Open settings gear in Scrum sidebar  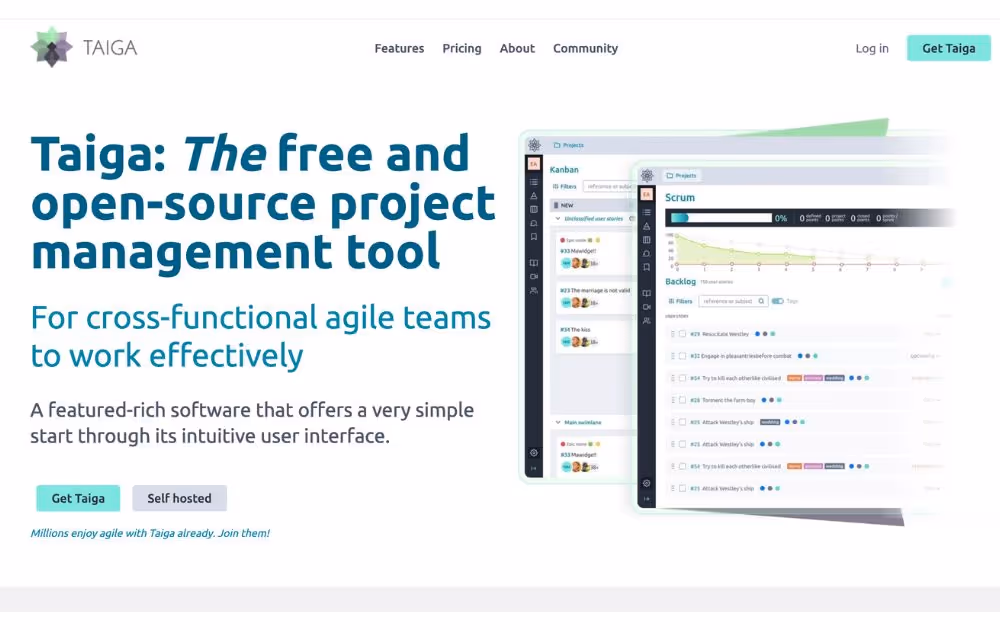pos(647,483)
